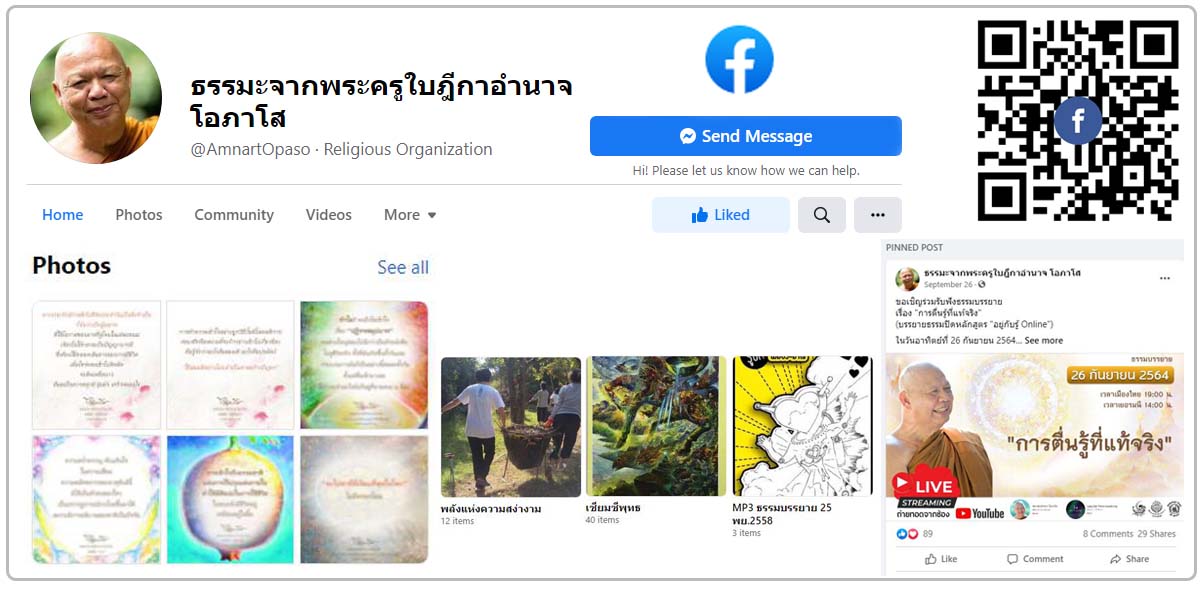Expand the More dropdown in the page tabs
1200x589 pixels.
tap(410, 215)
